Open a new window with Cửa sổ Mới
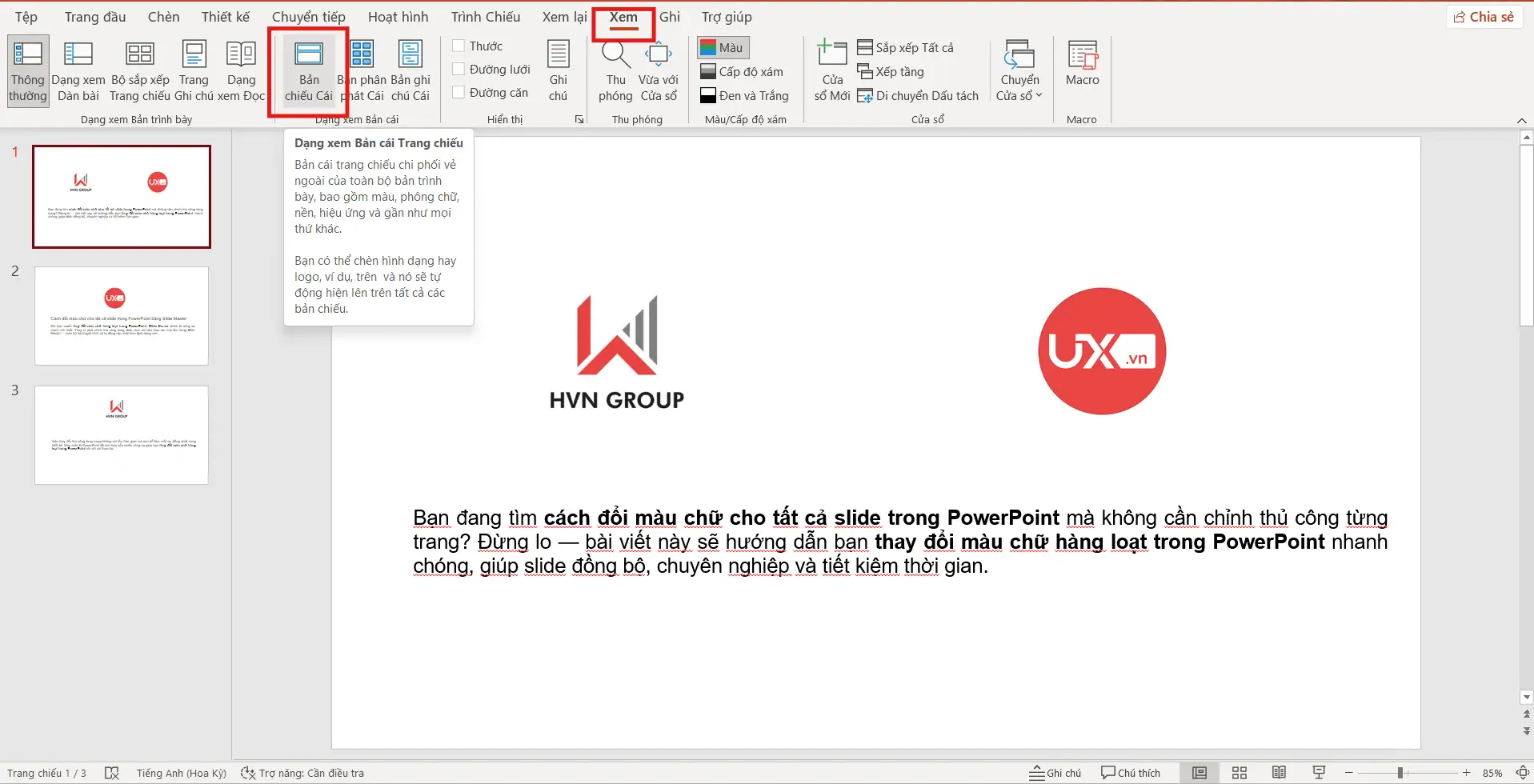Screen dimensions: 1534x784 (x=830, y=70)
